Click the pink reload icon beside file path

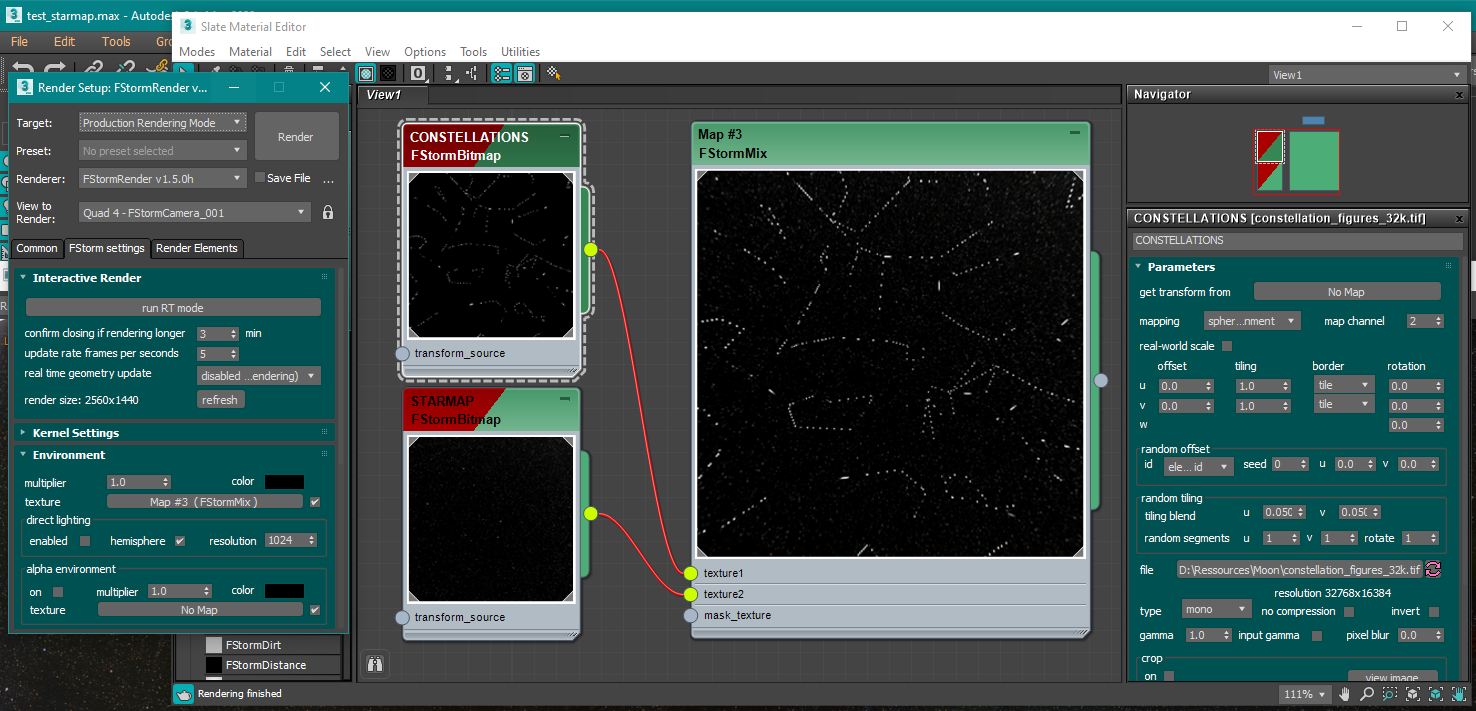point(1433,569)
